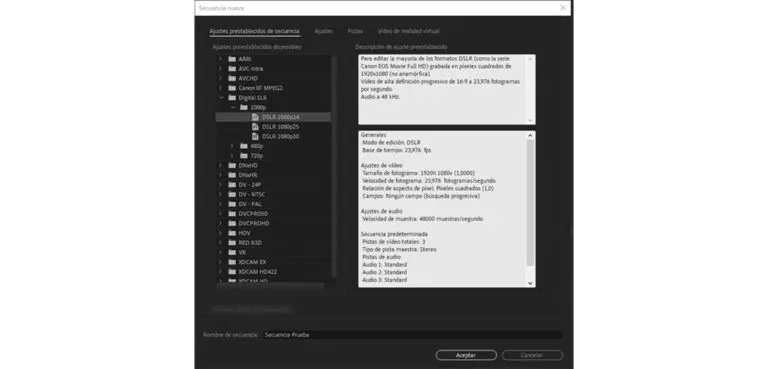Screen dimensions: 768x369
Task: Switch to the Ajustes tab
Action: pos(324,31)
